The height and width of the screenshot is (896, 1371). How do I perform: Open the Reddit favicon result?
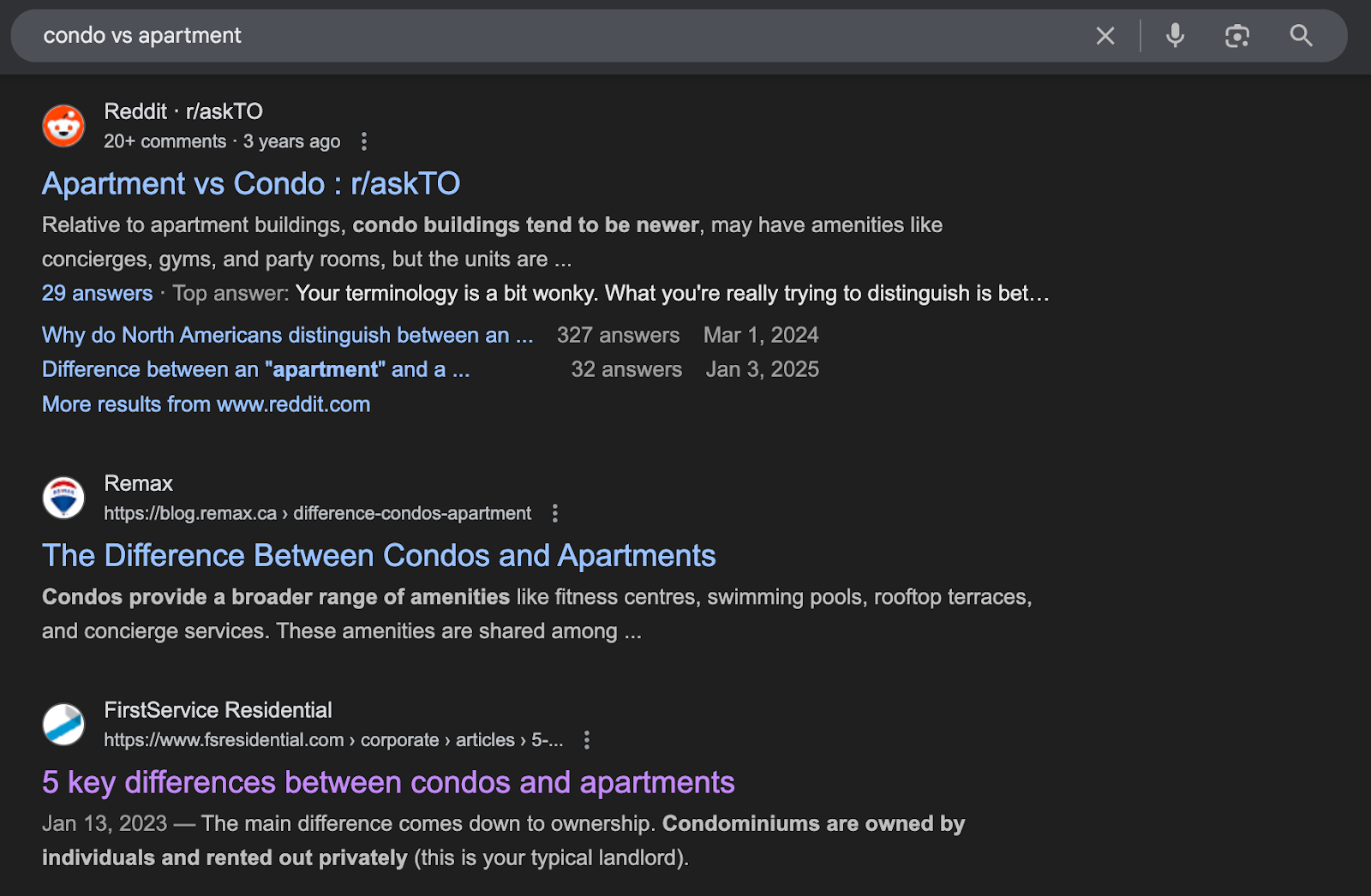[x=63, y=126]
